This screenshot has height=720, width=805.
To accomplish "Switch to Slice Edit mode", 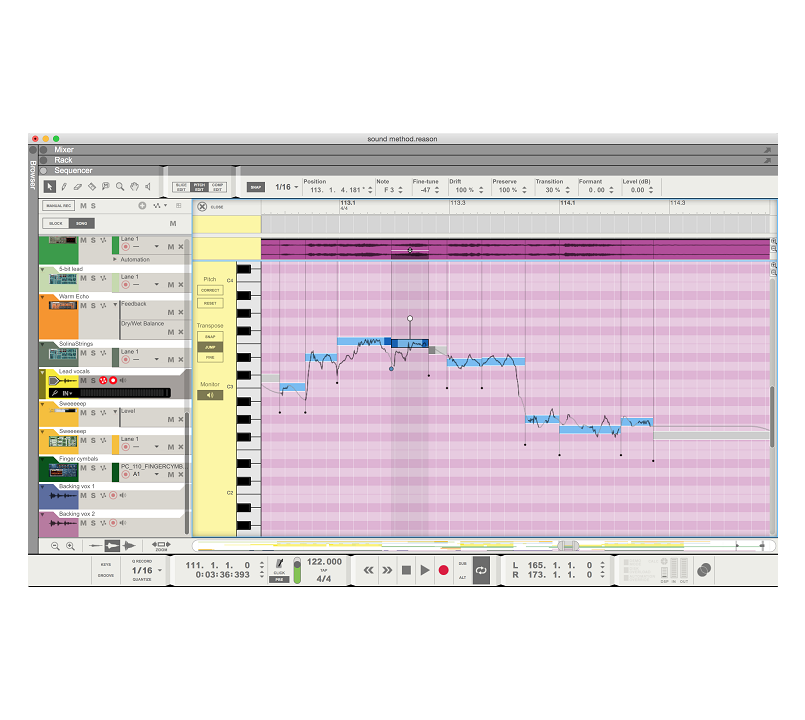I will (181, 187).
